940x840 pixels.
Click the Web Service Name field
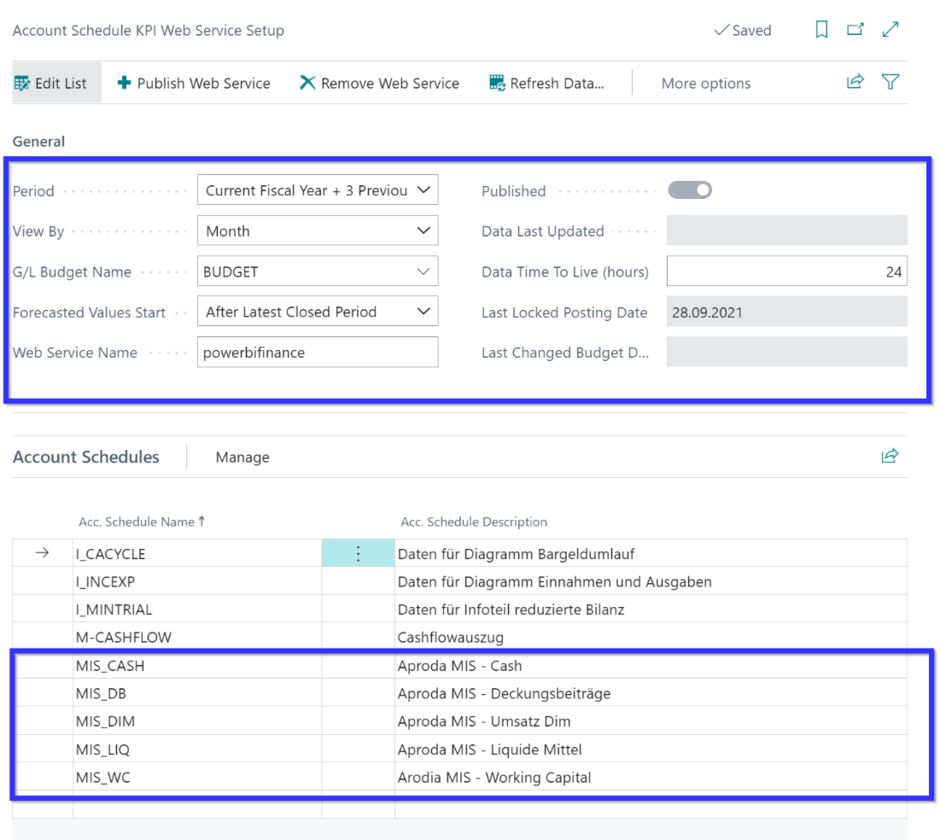317,352
